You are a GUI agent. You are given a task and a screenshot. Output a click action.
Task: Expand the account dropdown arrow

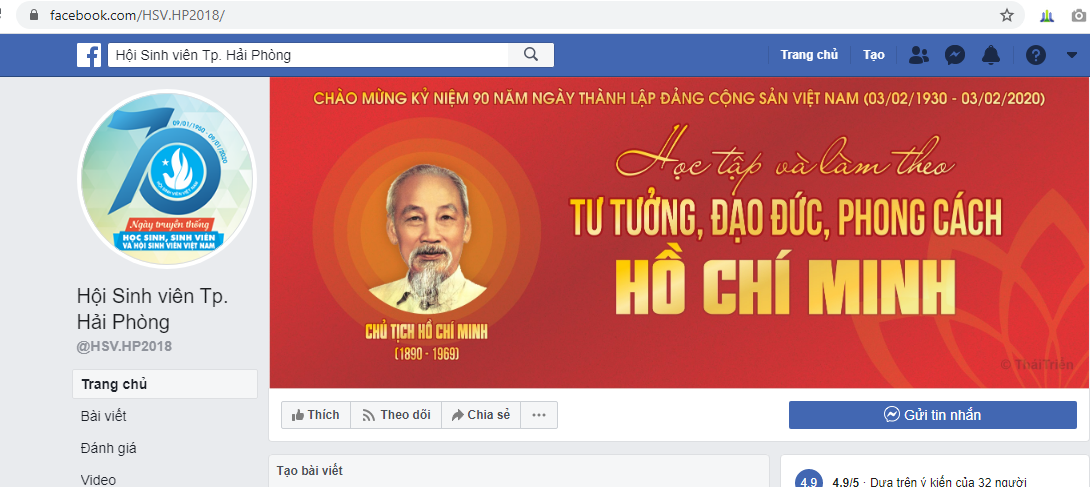tap(1071, 55)
